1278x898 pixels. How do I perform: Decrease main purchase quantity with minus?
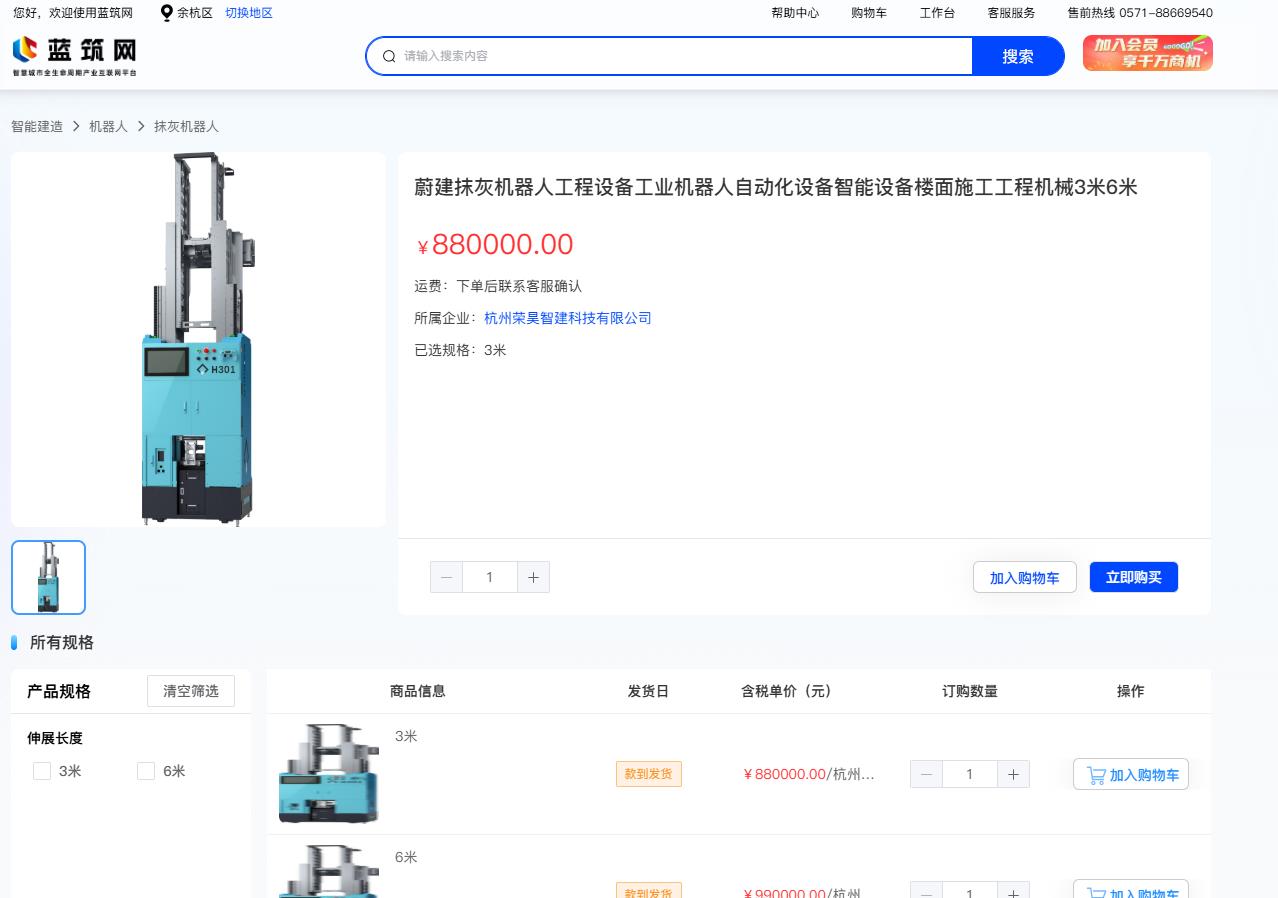(x=446, y=577)
